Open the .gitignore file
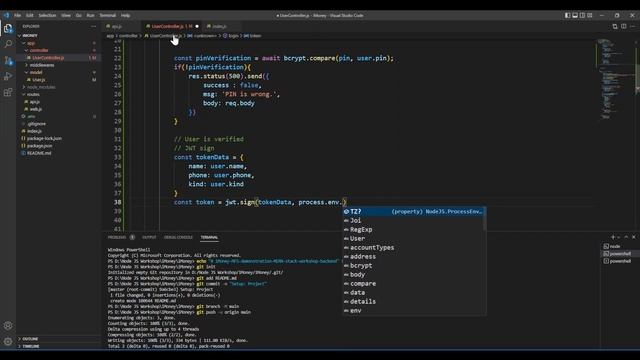 pyautogui.click(x=36, y=124)
